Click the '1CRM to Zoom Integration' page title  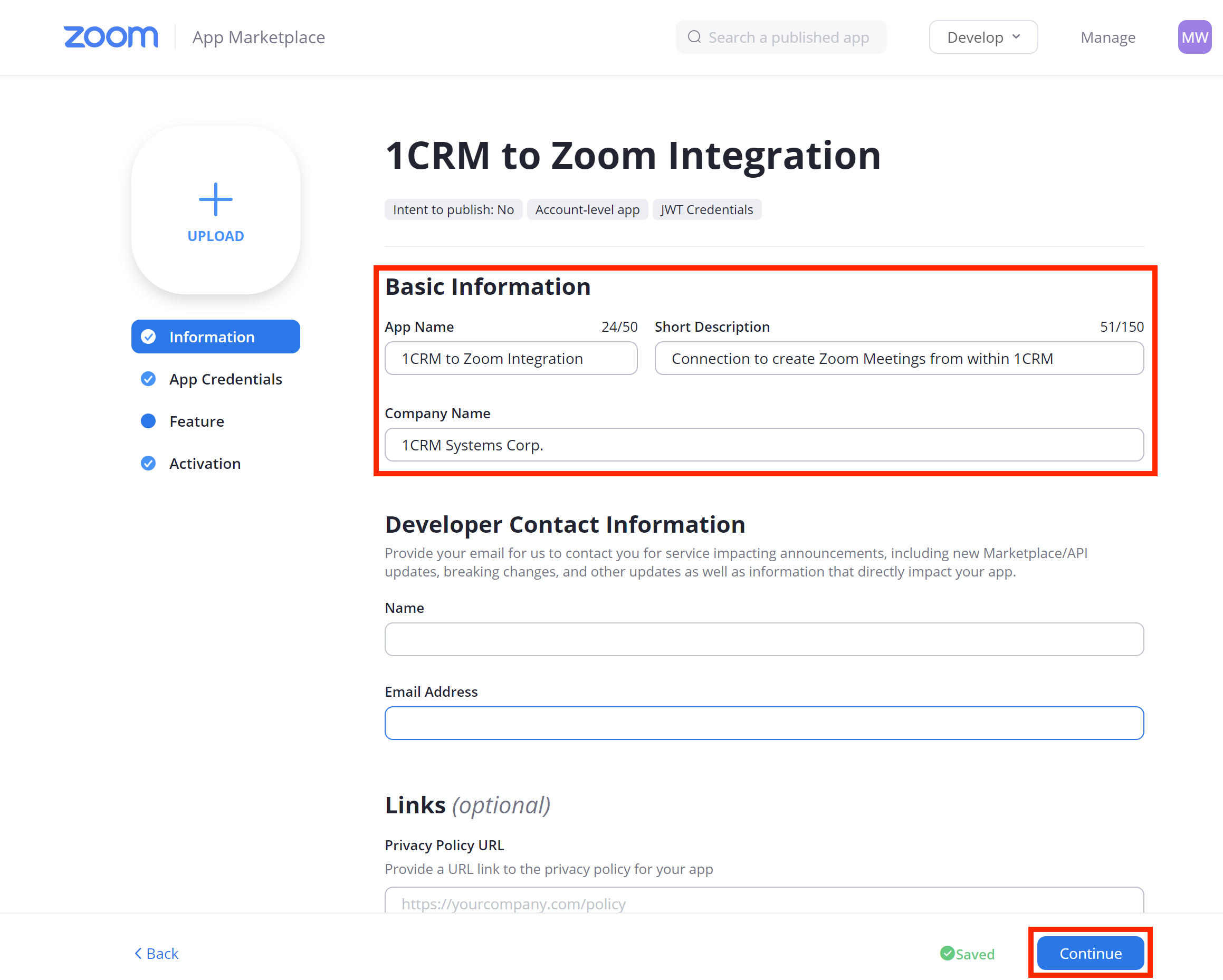pyautogui.click(x=633, y=156)
